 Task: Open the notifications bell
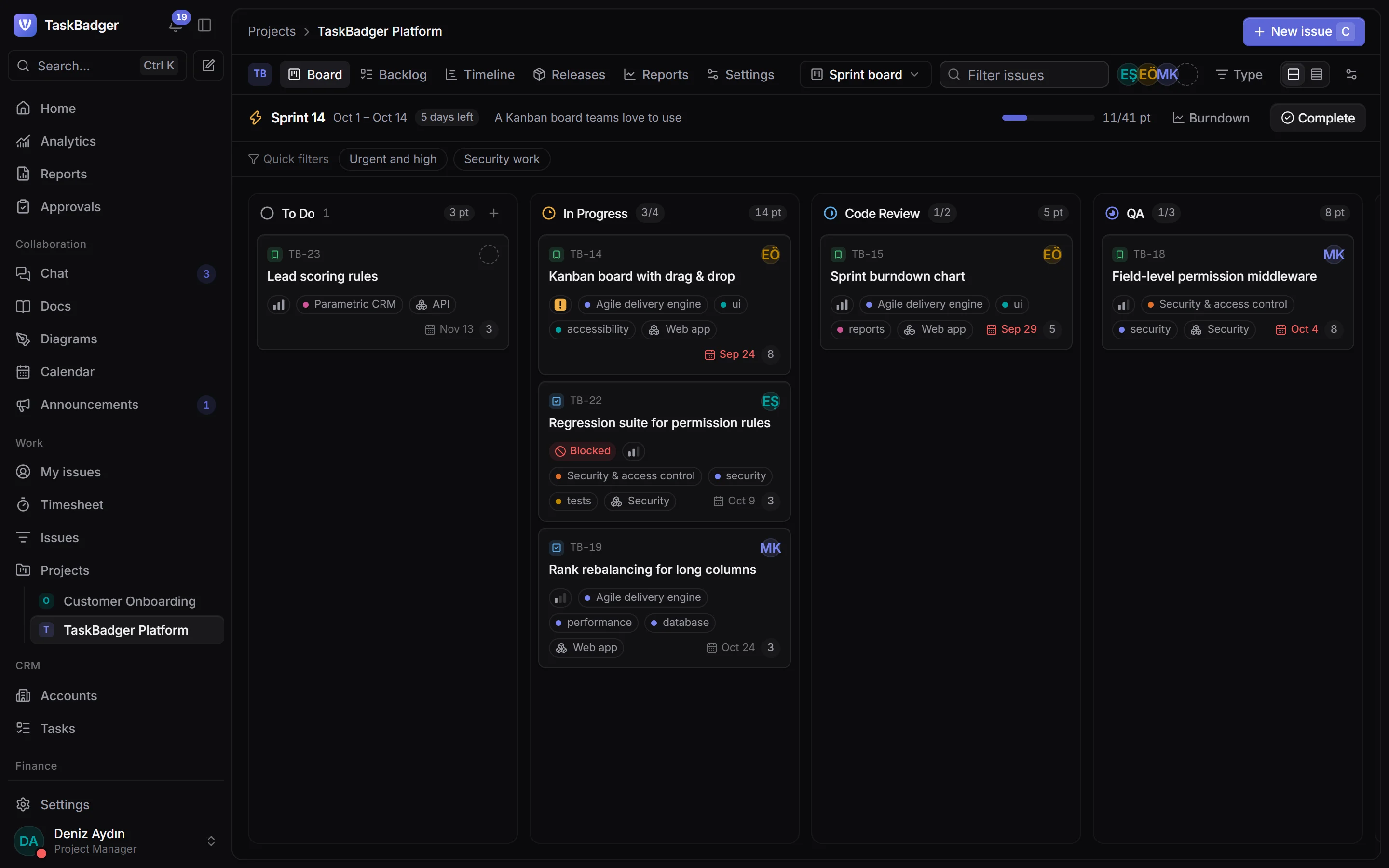(x=176, y=25)
